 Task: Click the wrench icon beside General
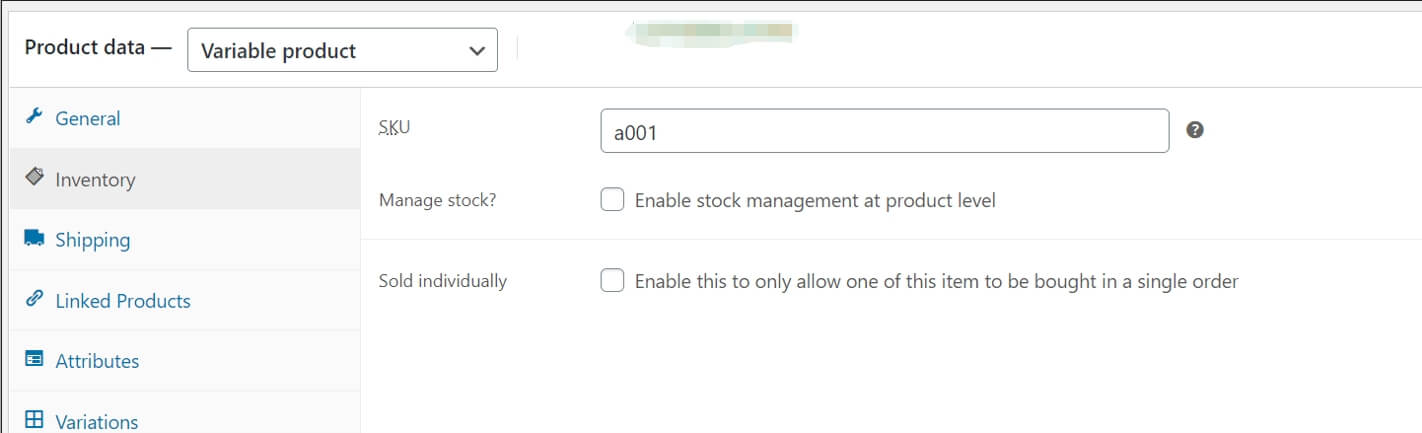coord(34,117)
